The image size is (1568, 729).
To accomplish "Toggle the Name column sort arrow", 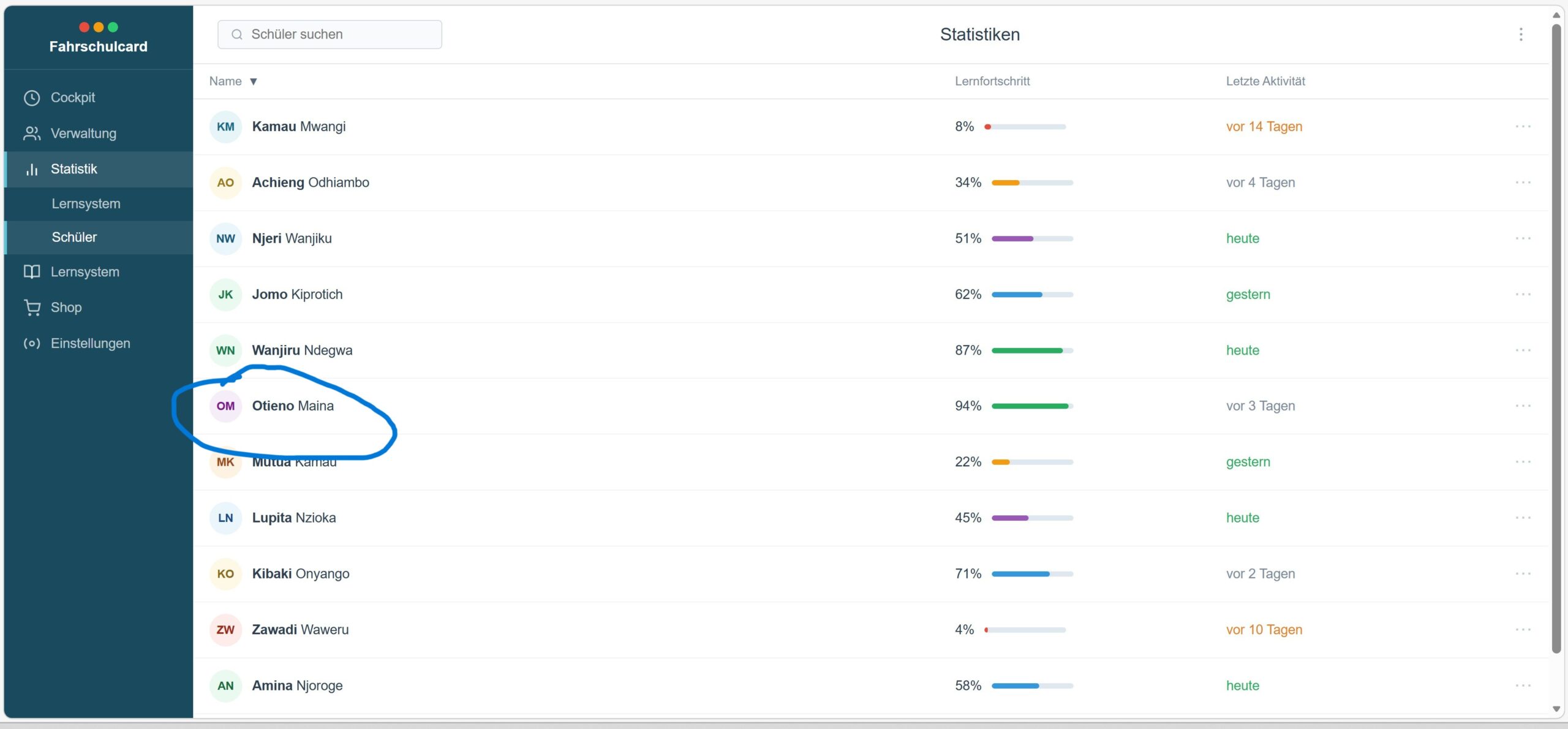I will pos(253,81).
